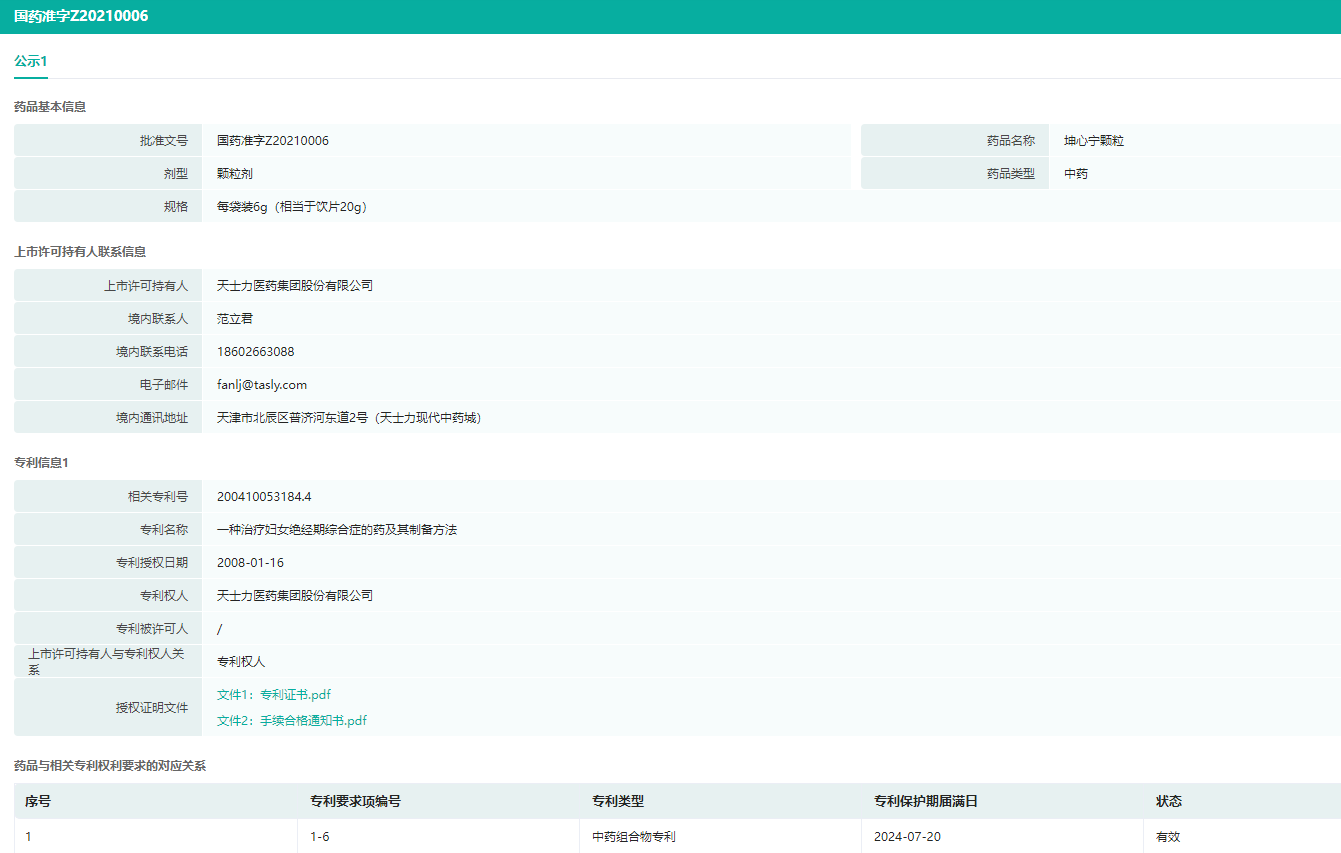The width and height of the screenshot is (1341, 853).
Task: Click the 批准文号 value in the basic info section
Action: [272, 141]
